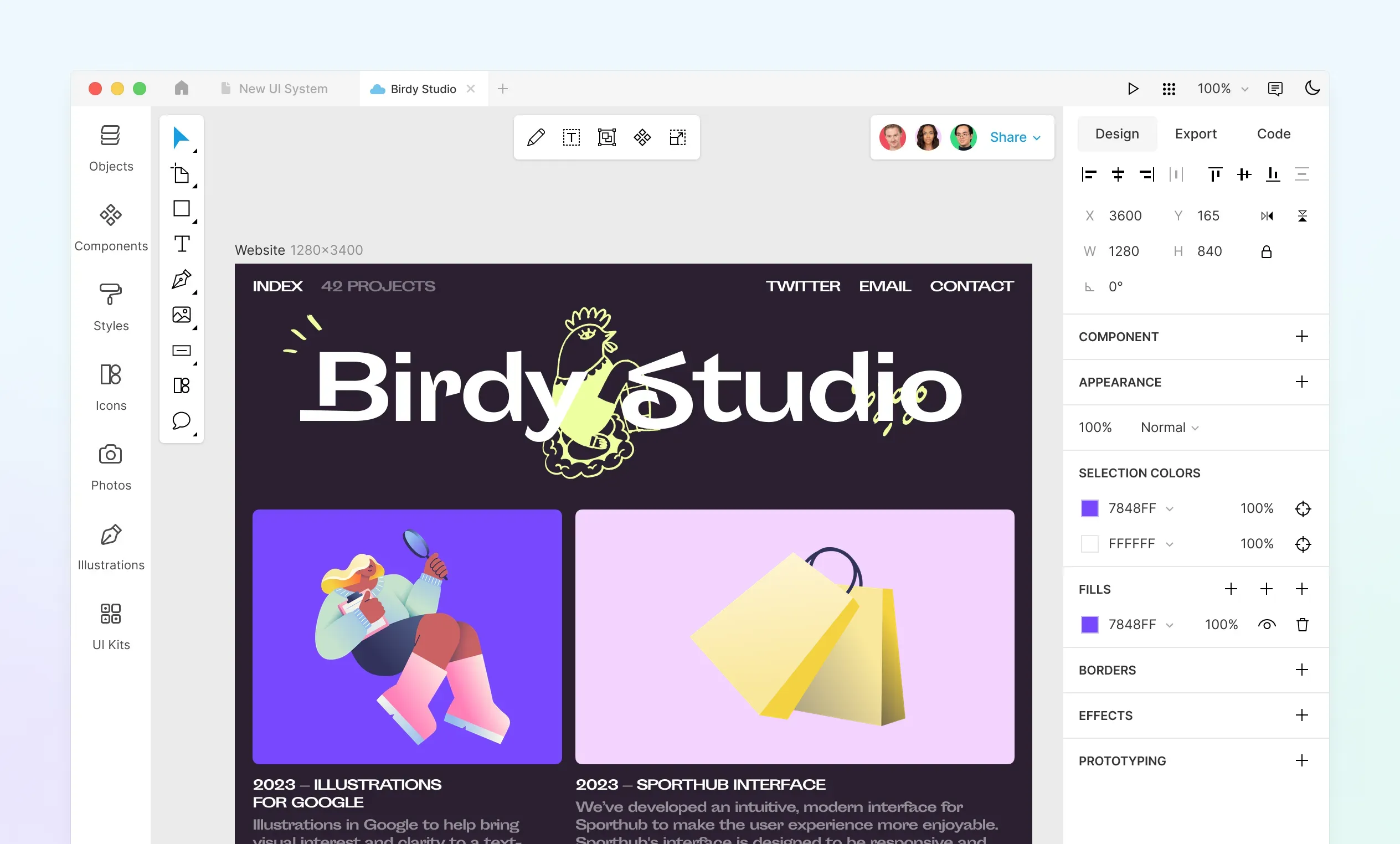Switch to the Export tab
1400x844 pixels.
(x=1196, y=134)
